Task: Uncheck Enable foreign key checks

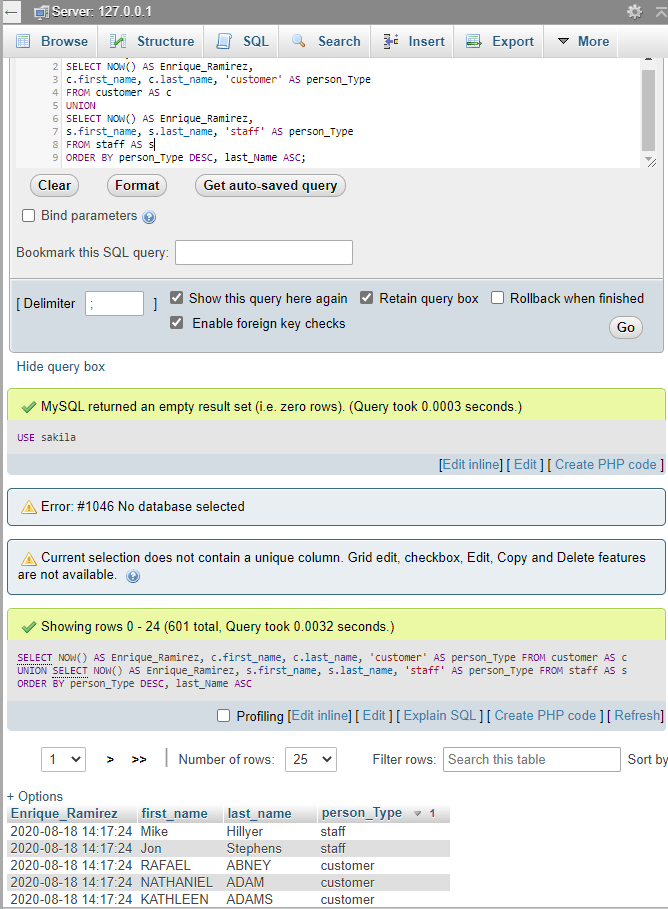Action: pos(176,322)
